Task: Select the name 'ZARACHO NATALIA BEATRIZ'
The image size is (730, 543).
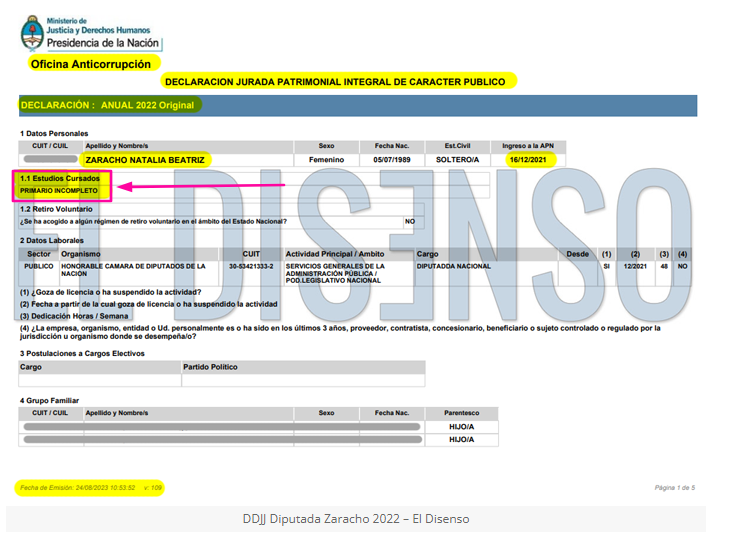Action: pyautogui.click(x=145, y=160)
